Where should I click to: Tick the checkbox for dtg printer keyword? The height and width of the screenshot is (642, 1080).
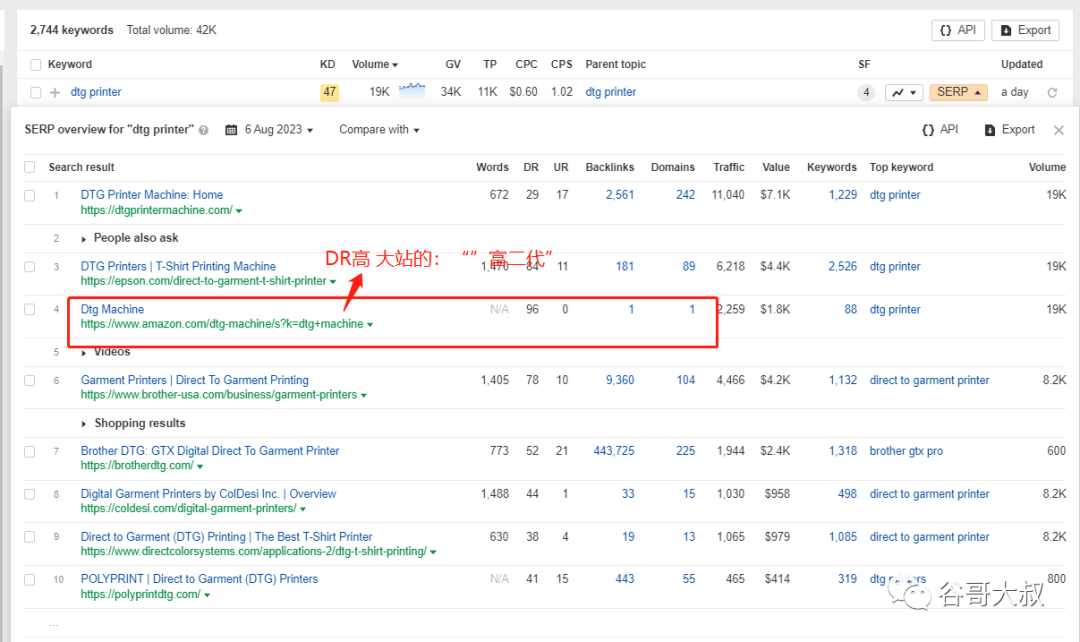pos(36,92)
